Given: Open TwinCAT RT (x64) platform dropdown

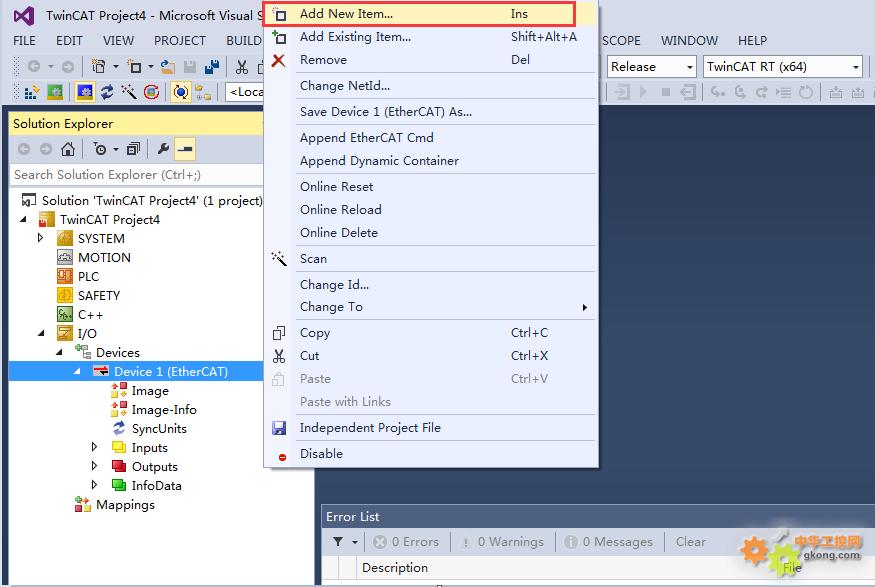Looking at the screenshot, I should (782, 66).
